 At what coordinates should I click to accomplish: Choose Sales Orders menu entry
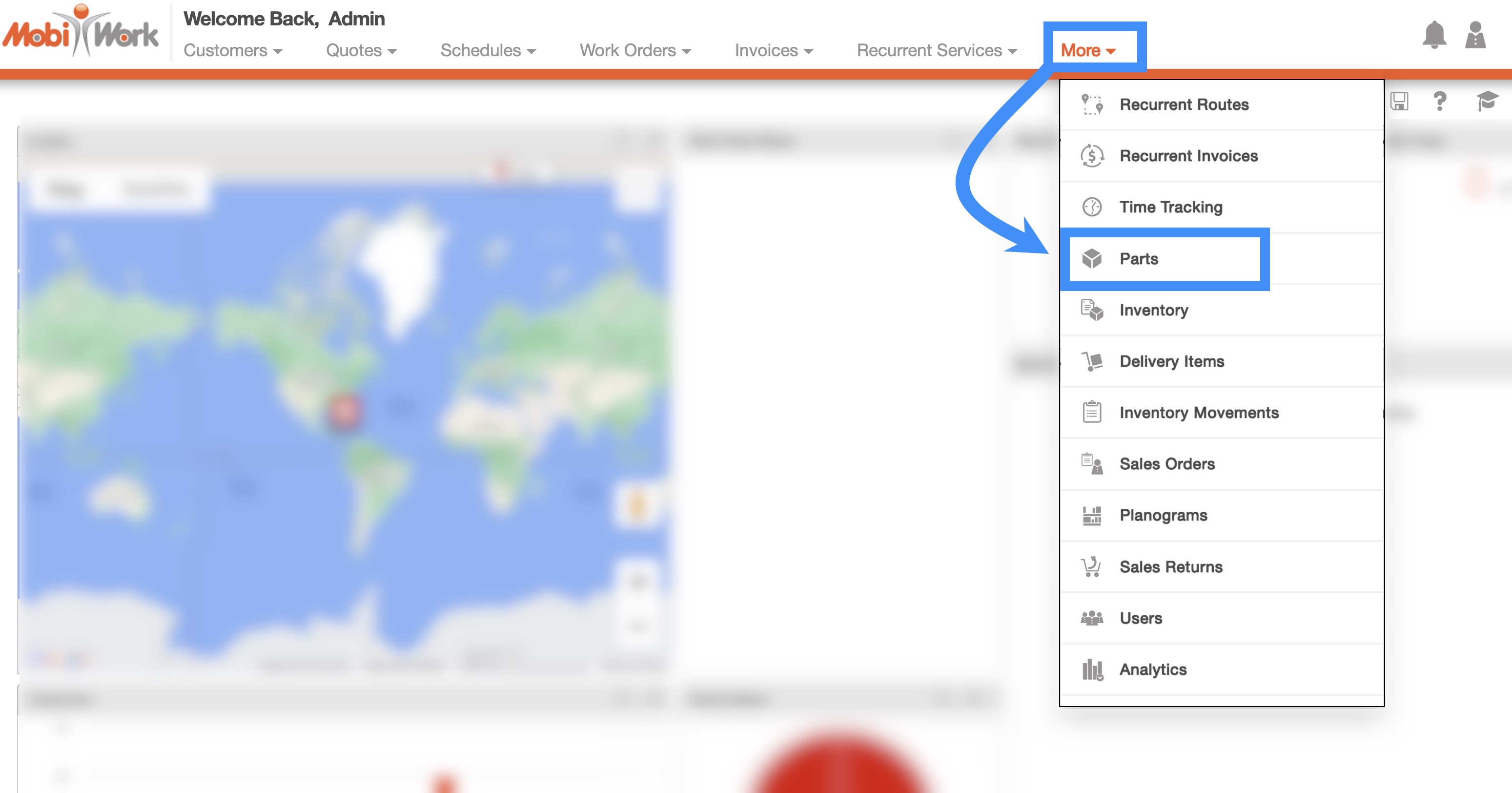[1167, 464]
